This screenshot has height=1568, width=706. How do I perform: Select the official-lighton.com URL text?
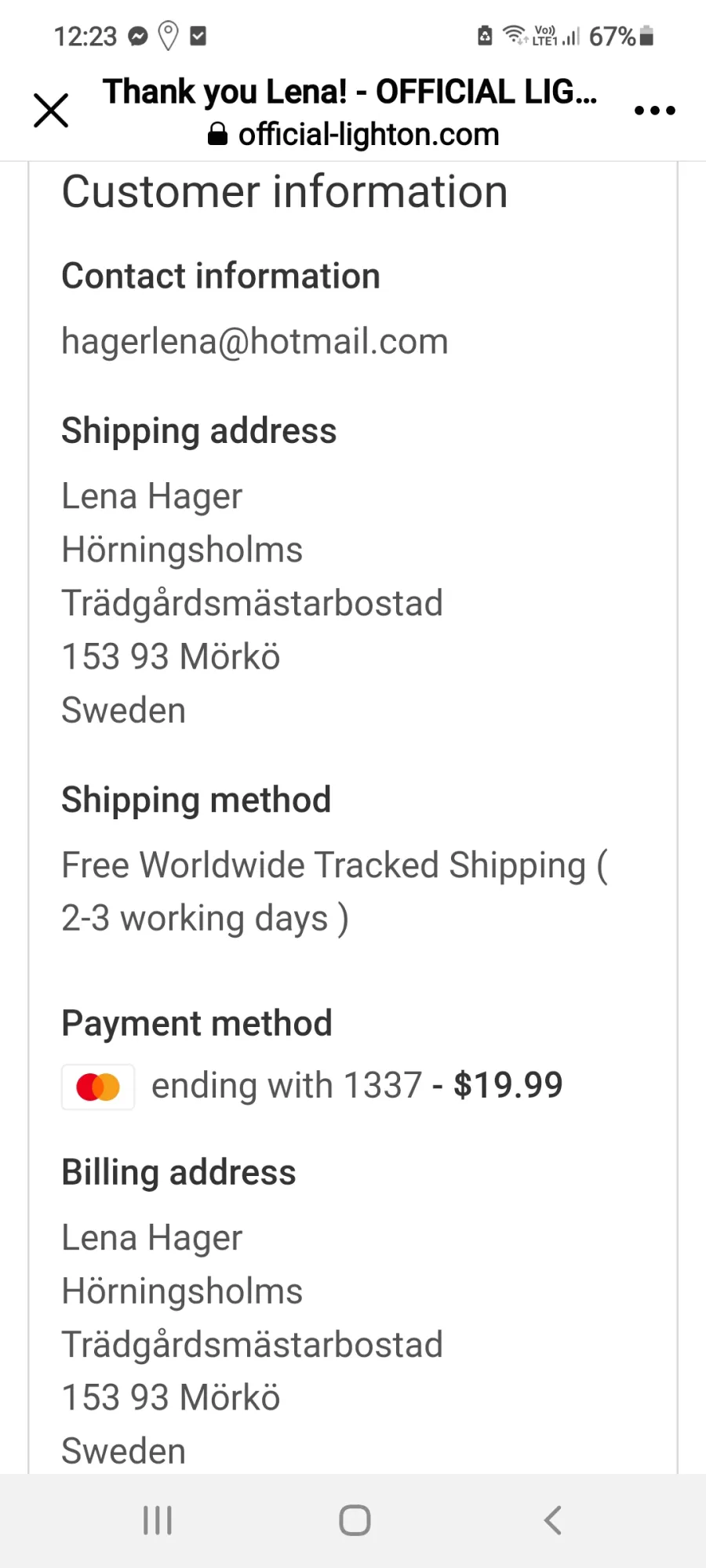pyautogui.click(x=369, y=135)
